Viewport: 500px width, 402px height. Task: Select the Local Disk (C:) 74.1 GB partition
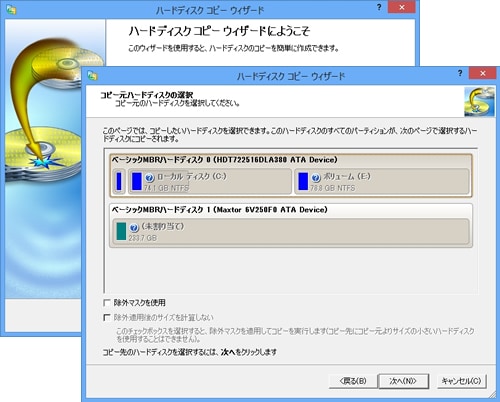(x=210, y=181)
